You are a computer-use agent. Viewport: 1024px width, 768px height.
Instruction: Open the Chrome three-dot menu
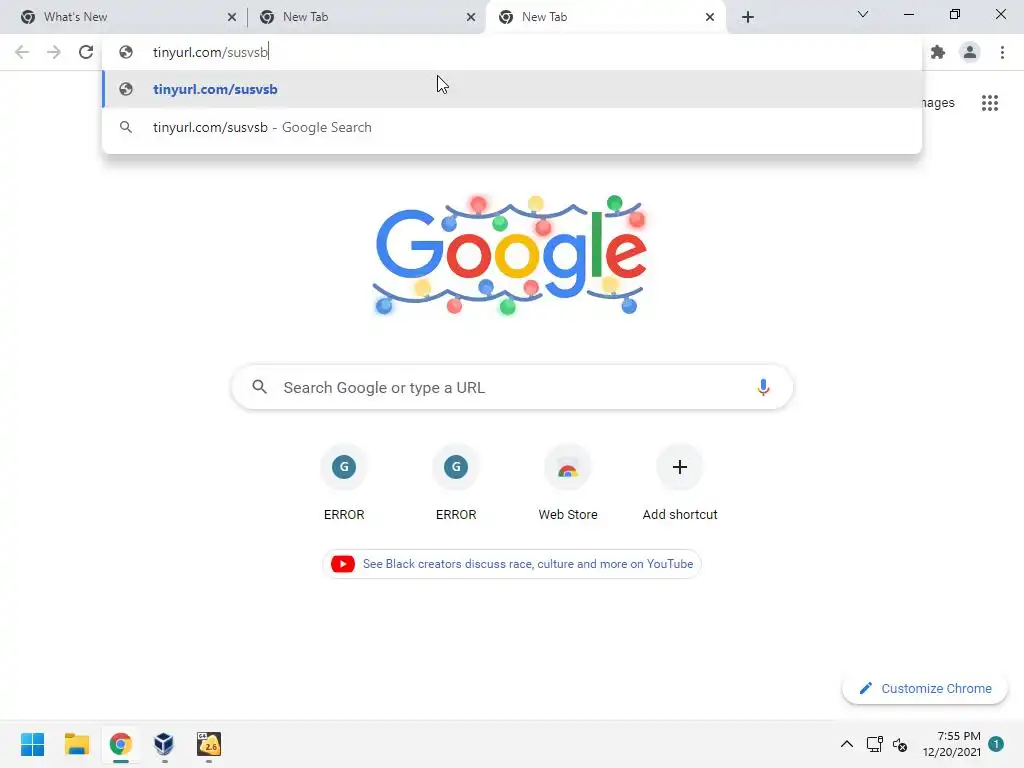click(1002, 52)
